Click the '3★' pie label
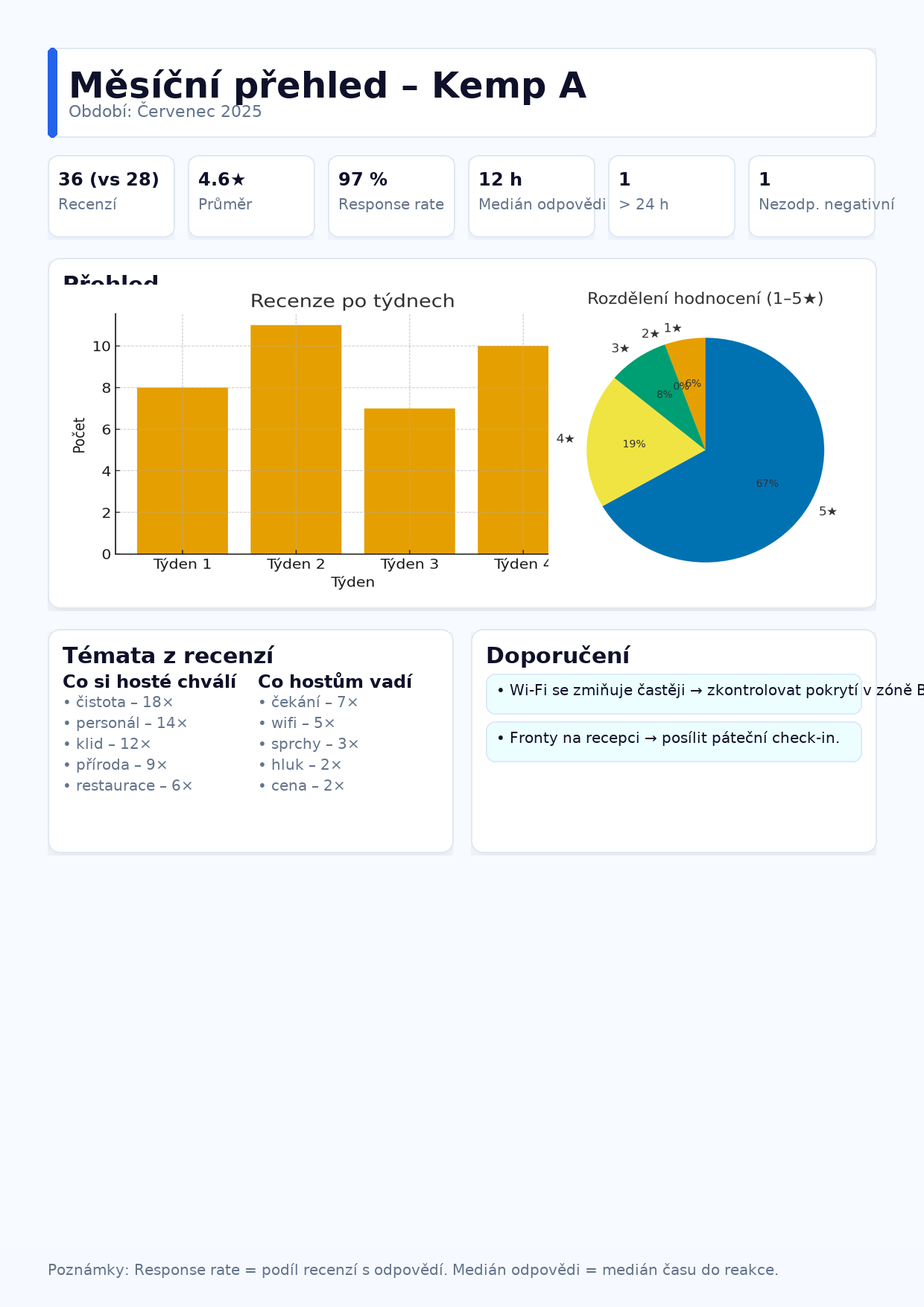The image size is (924, 1307). 621,348
